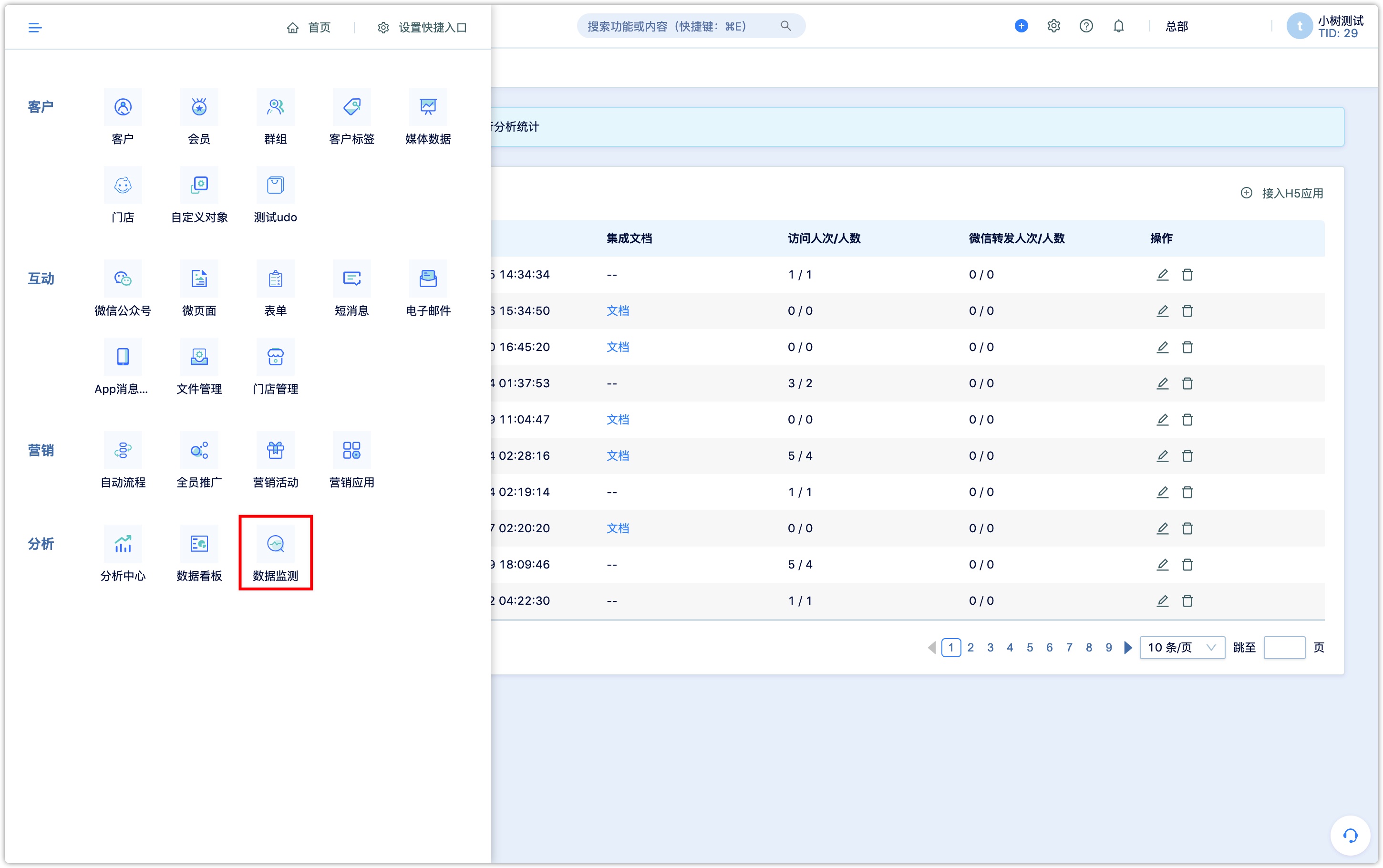This screenshot has width=1383, height=868.
Task: Open the 全员推广 promotion icon
Action: coord(199,450)
